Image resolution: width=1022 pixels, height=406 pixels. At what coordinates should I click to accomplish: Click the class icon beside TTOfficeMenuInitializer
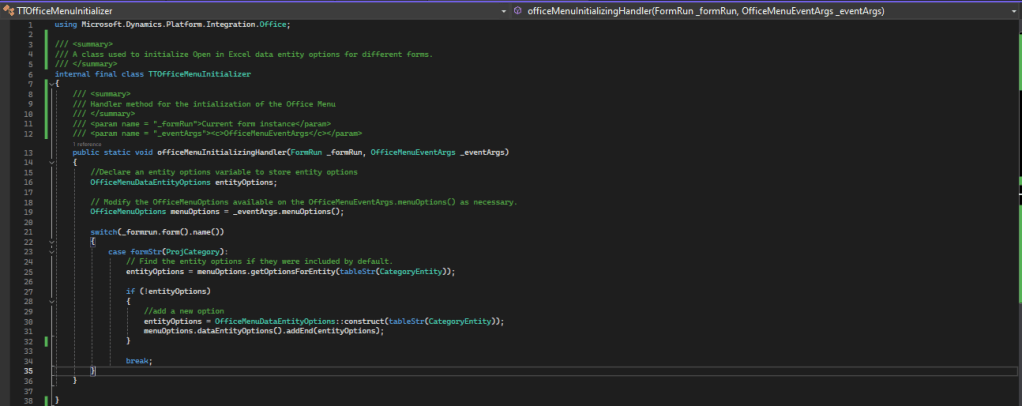pyautogui.click(x=10, y=10)
